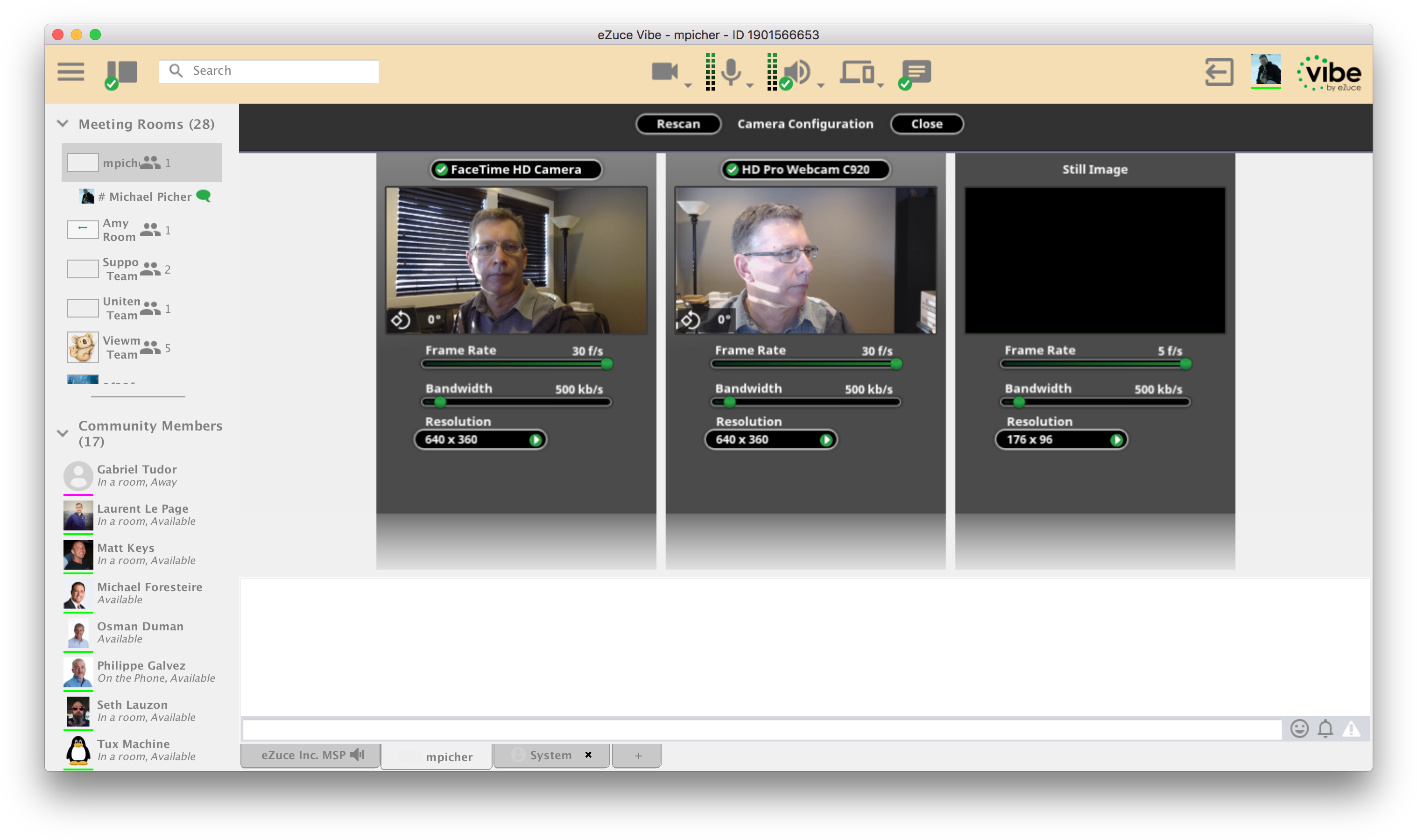Image resolution: width=1417 pixels, height=840 pixels.
Task: Collapse the Community Members section
Action: click(63, 434)
